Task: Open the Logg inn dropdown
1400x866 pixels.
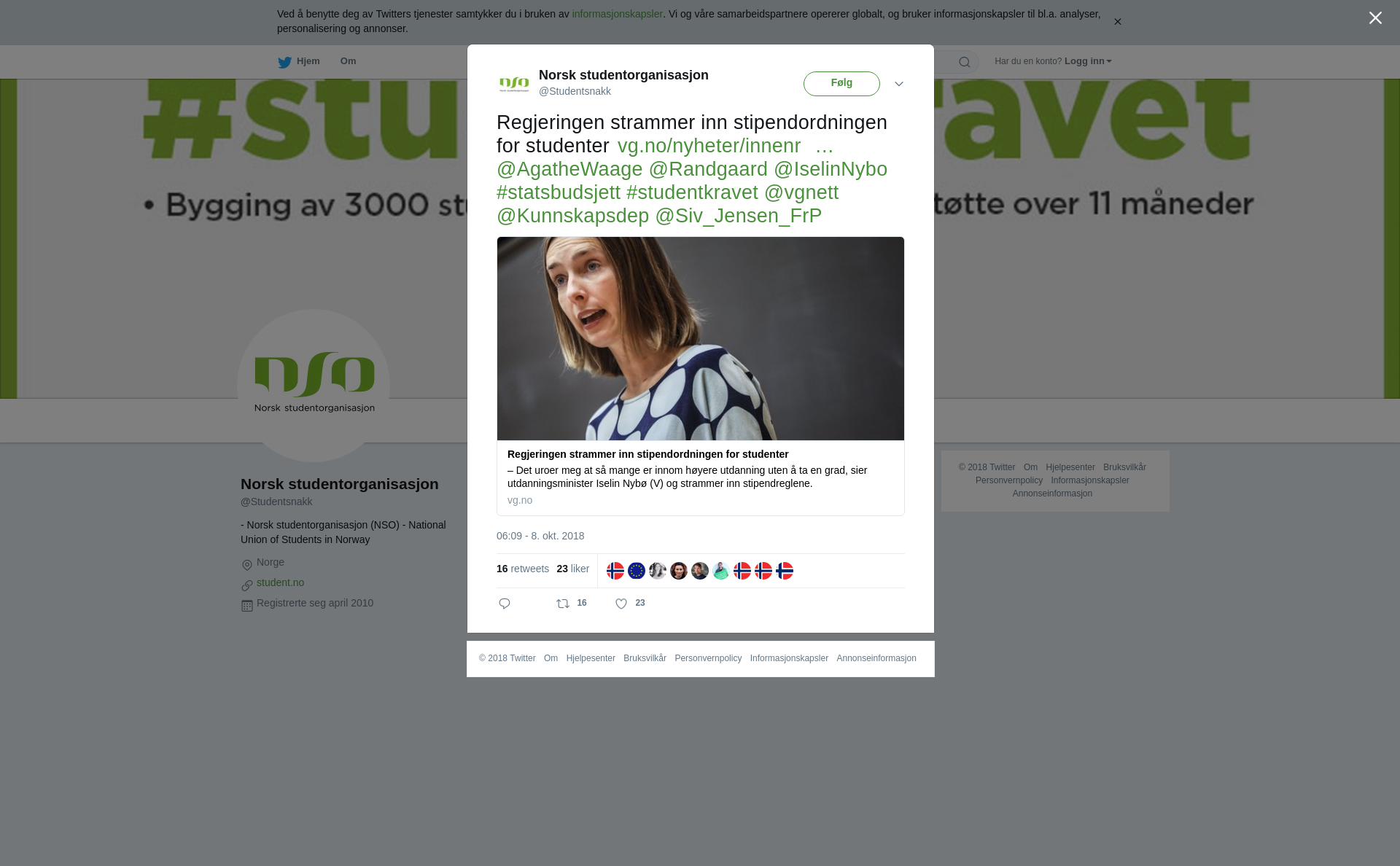Action: coord(1088,61)
